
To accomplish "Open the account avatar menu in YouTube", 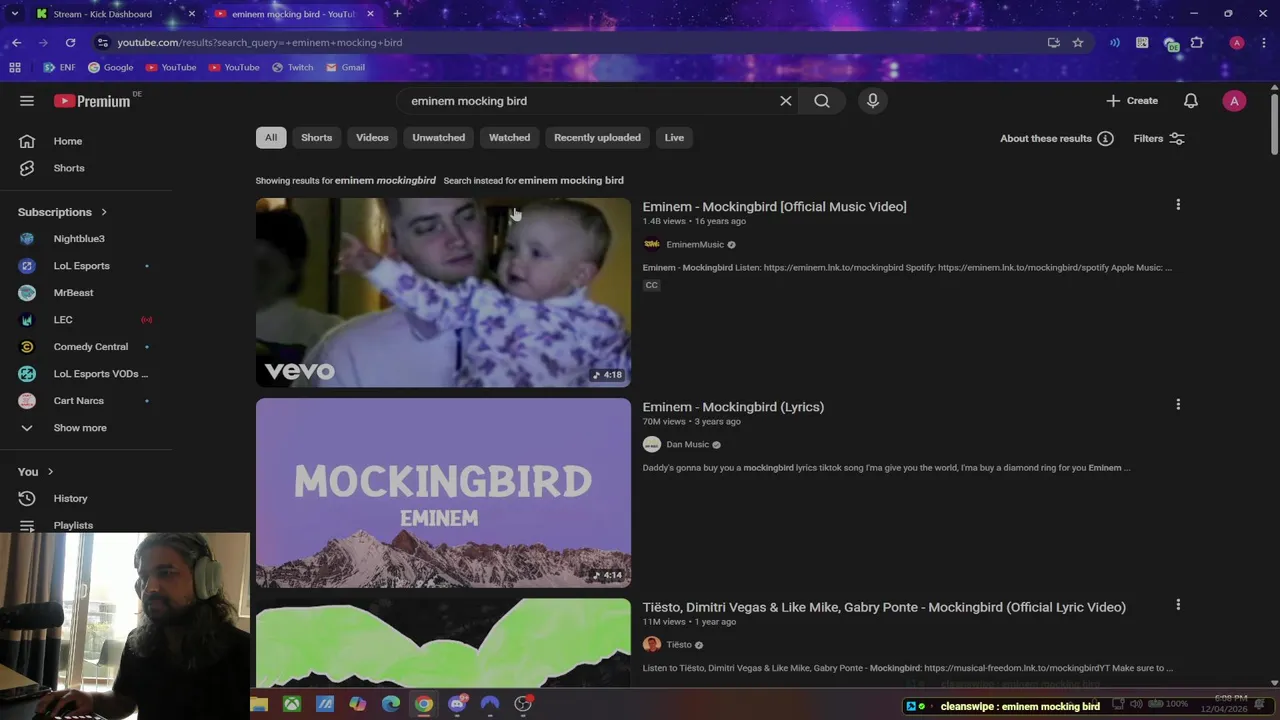I will (x=1234, y=101).
